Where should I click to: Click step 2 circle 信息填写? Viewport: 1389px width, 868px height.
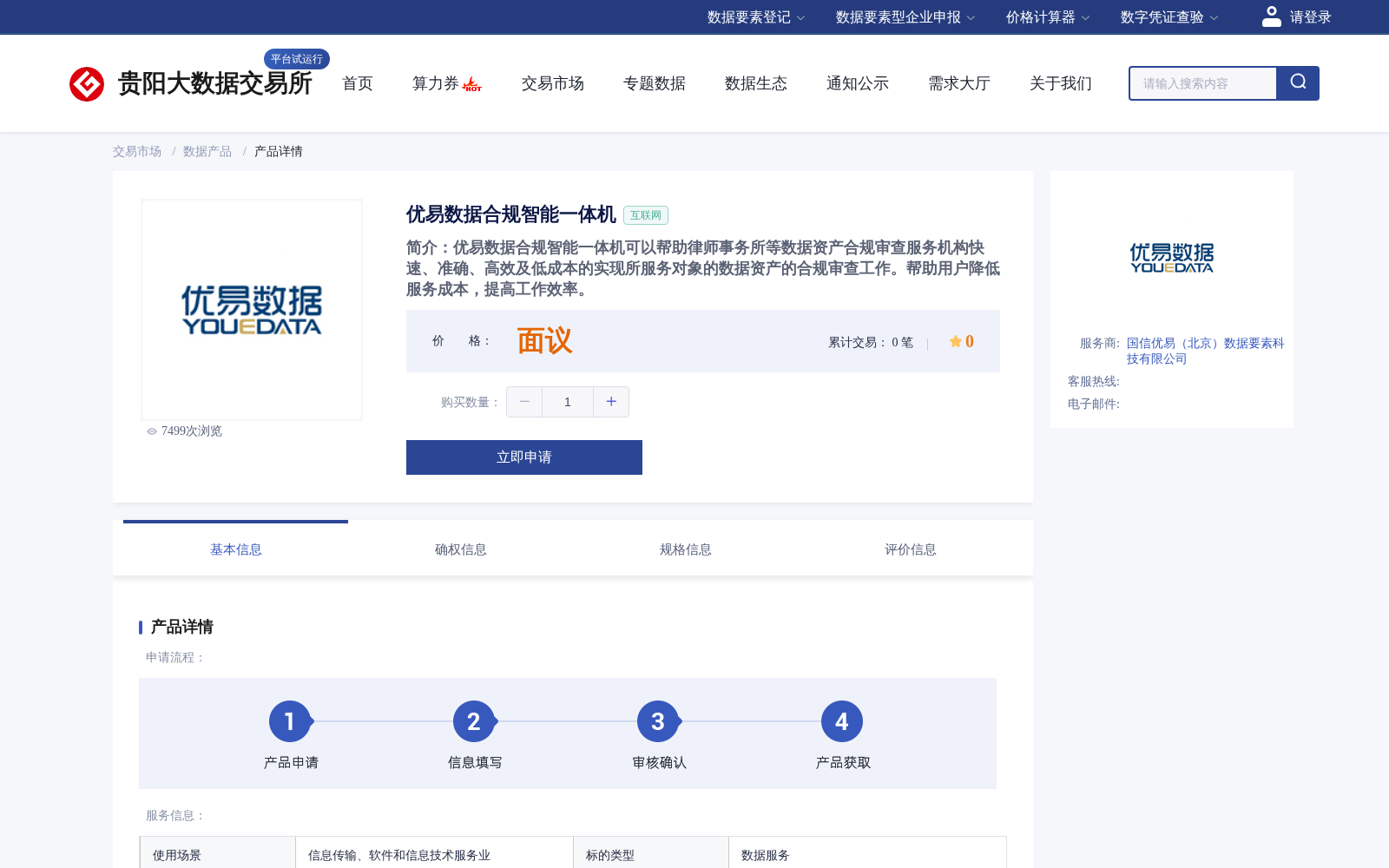click(474, 721)
